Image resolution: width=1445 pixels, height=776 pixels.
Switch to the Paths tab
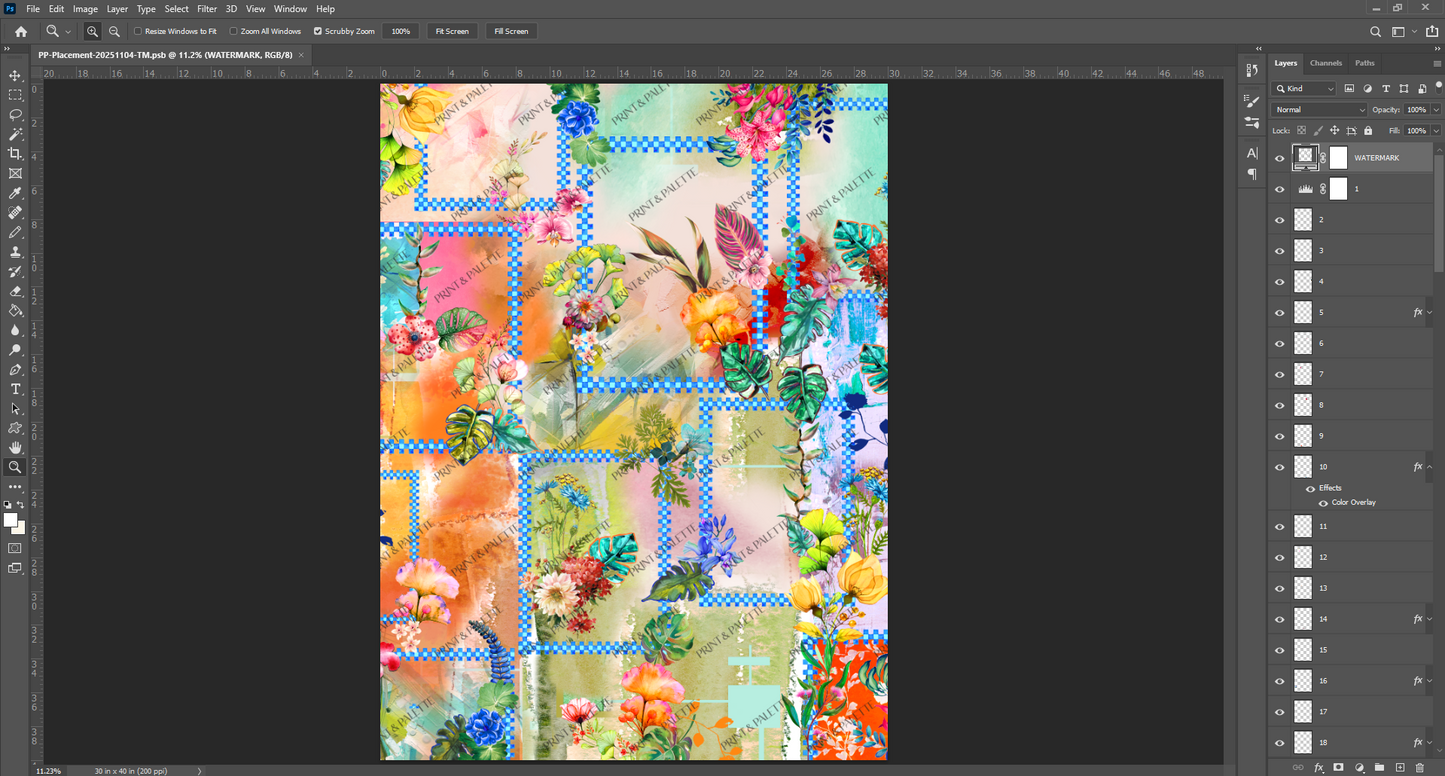(1365, 63)
